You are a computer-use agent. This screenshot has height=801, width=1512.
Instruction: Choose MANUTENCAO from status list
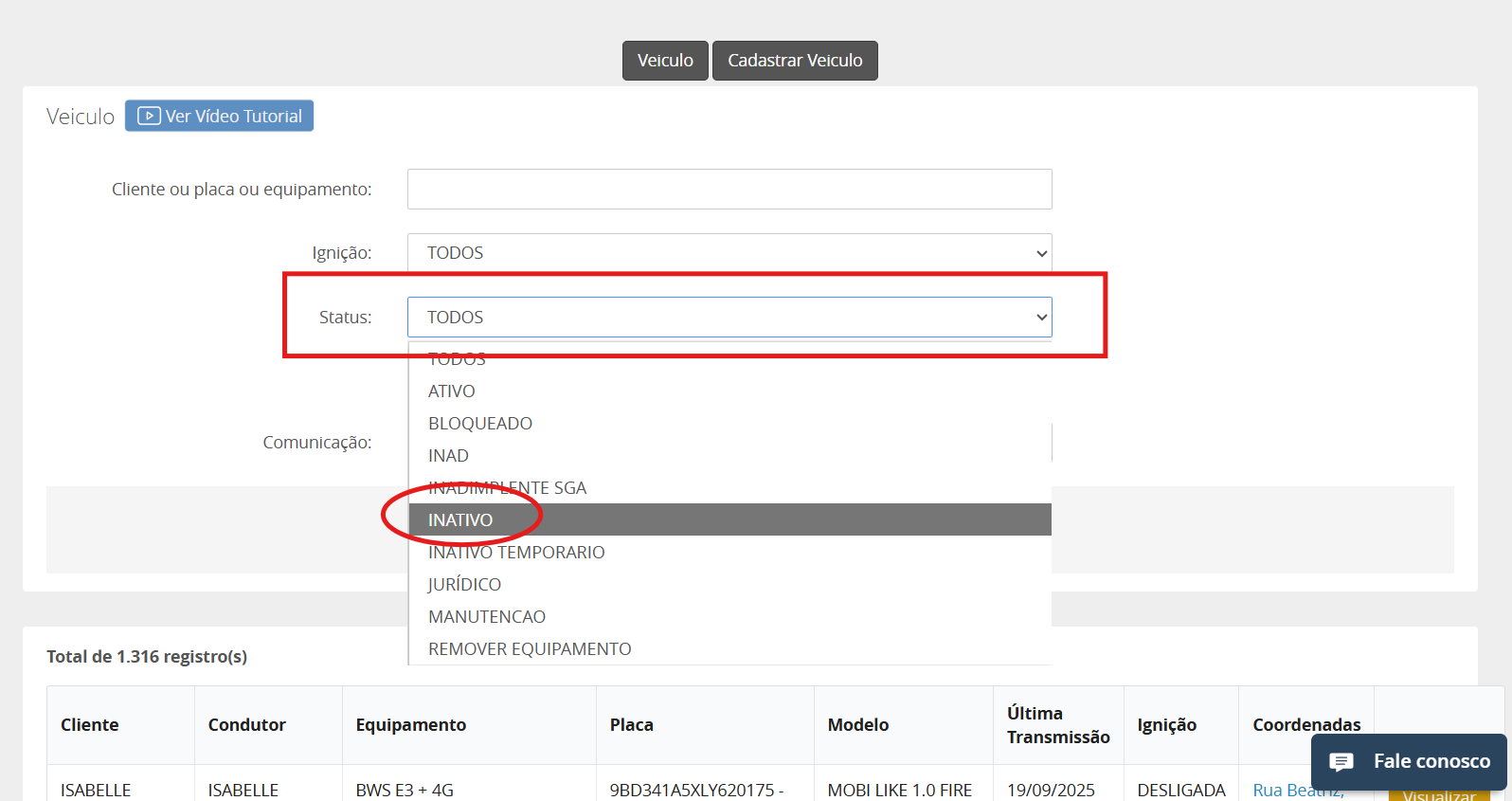click(x=487, y=617)
